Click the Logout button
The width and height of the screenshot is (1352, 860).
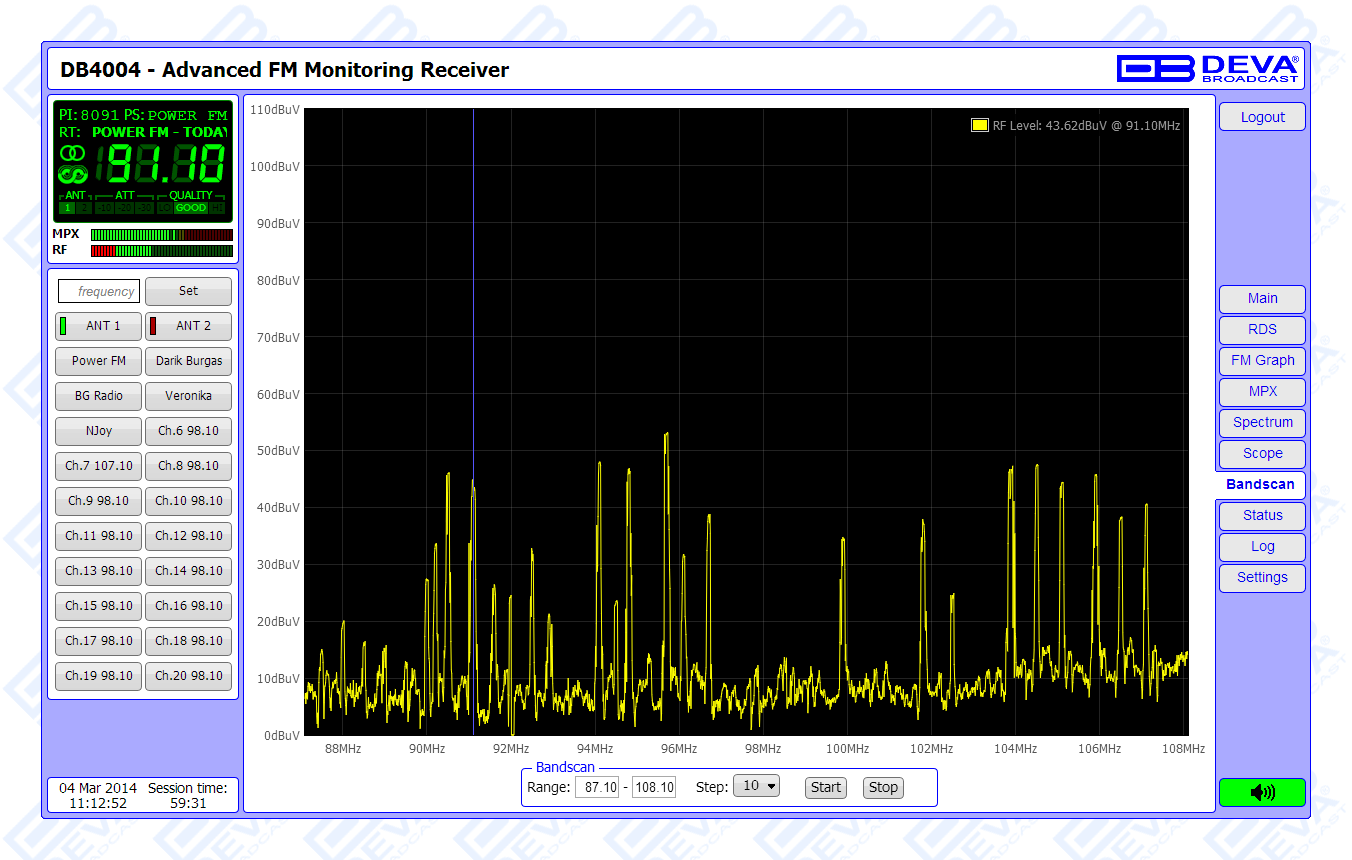[1262, 117]
